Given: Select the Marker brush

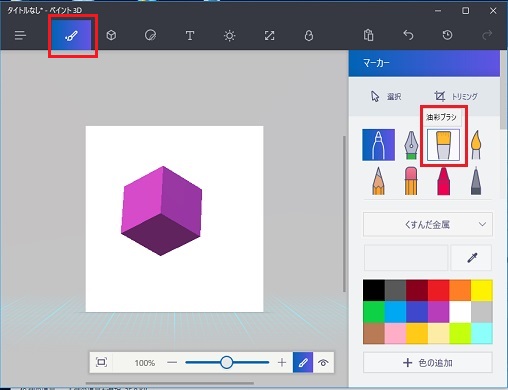Looking at the screenshot, I should (x=379, y=145).
